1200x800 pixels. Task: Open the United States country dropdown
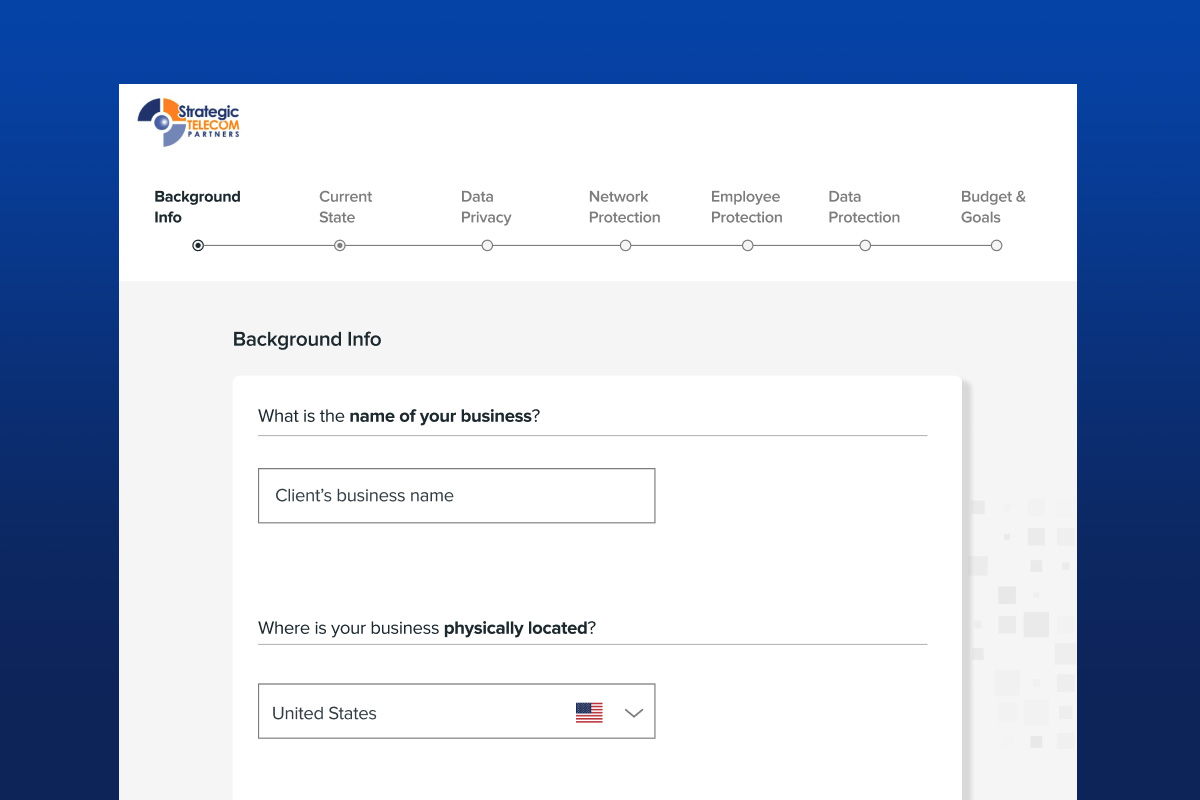coord(456,711)
